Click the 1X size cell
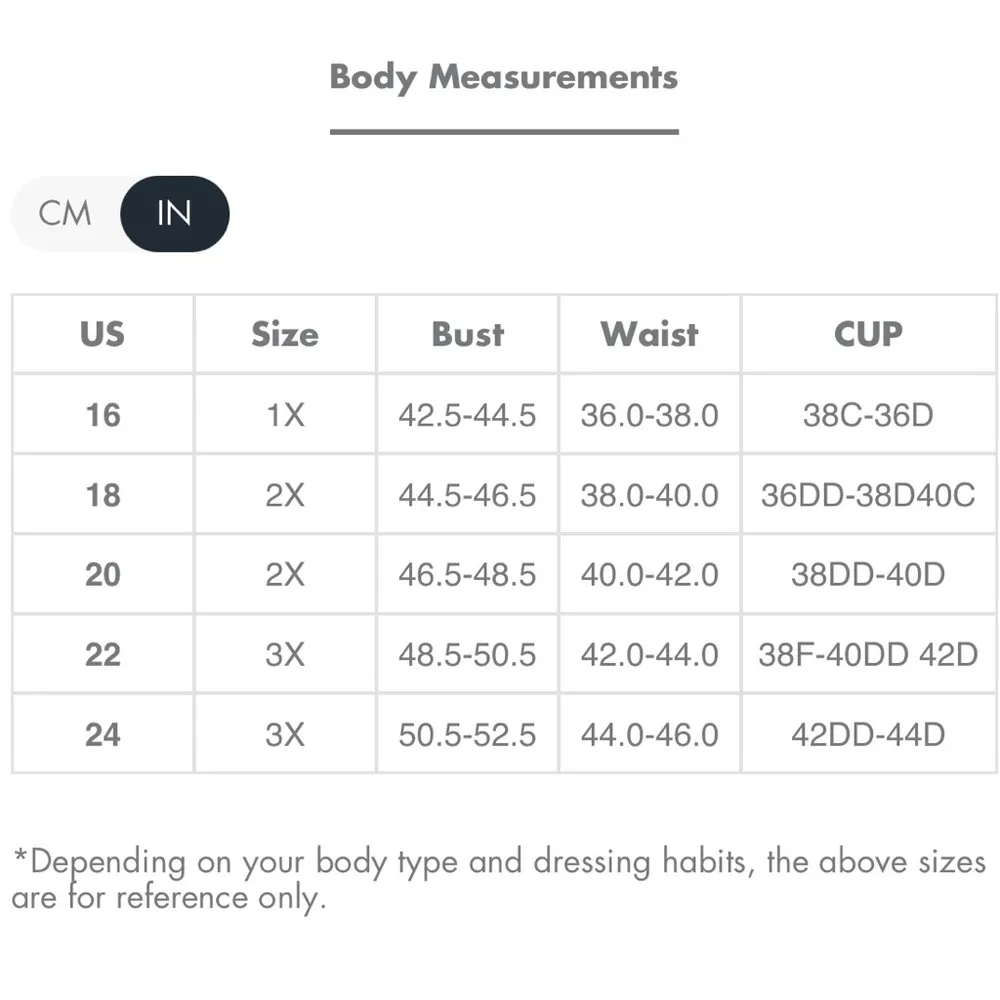 (285, 414)
